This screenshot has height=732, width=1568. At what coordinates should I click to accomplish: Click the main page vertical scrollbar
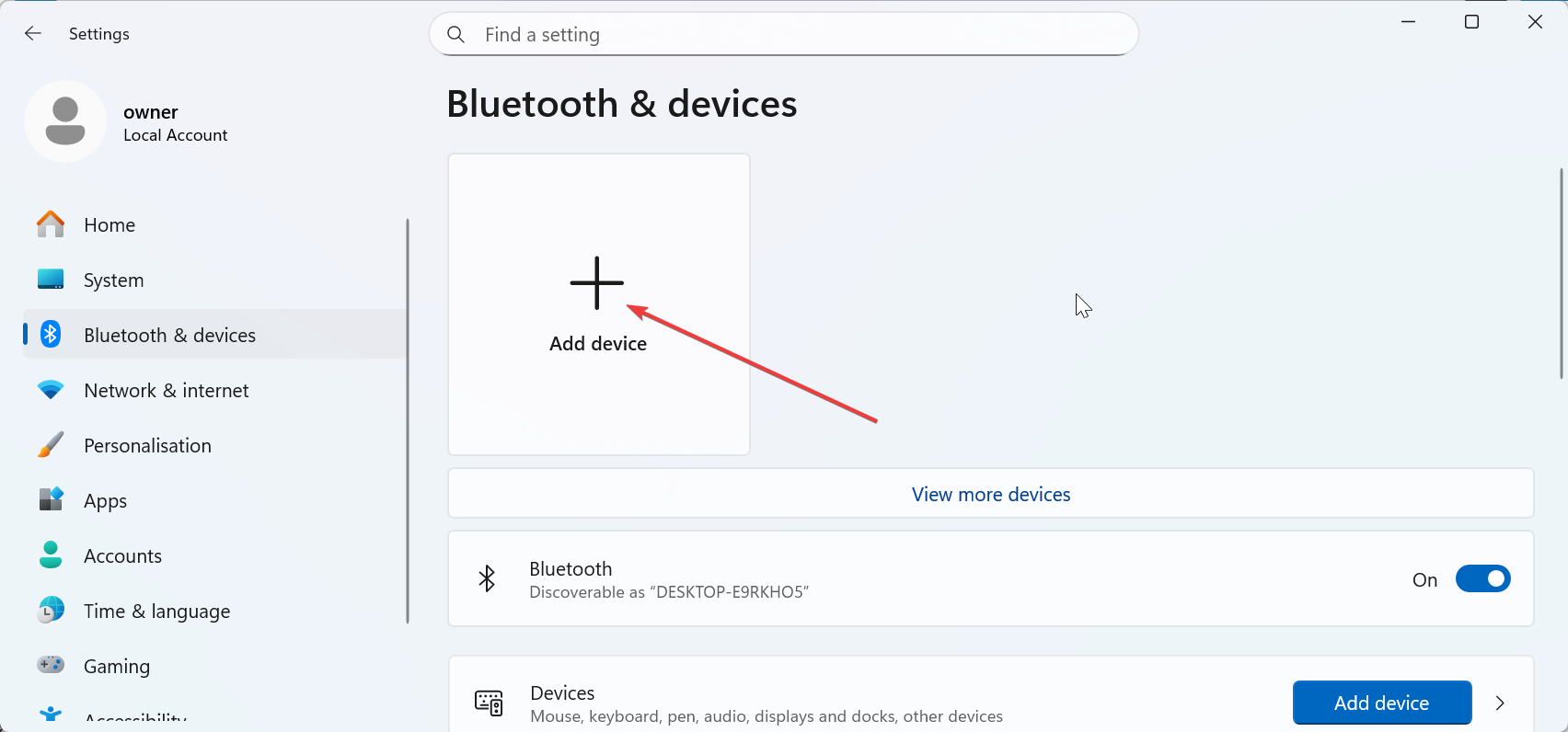point(1561,274)
